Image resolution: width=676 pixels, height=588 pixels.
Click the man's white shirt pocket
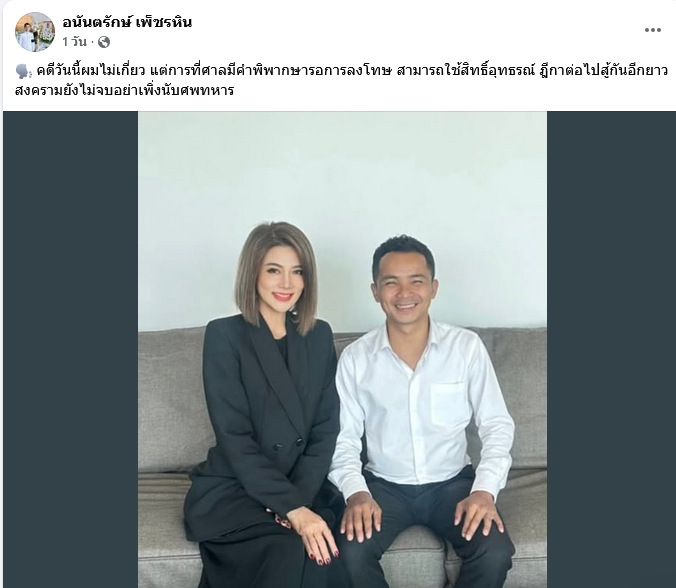pyautogui.click(x=450, y=404)
